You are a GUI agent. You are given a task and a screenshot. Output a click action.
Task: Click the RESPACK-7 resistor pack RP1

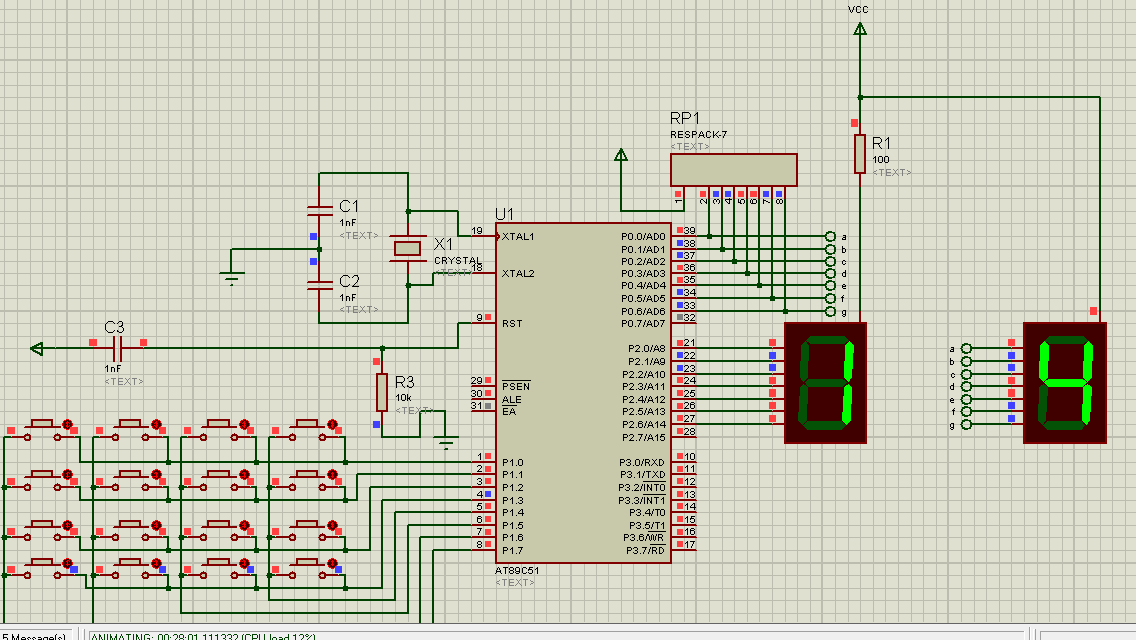coord(733,169)
